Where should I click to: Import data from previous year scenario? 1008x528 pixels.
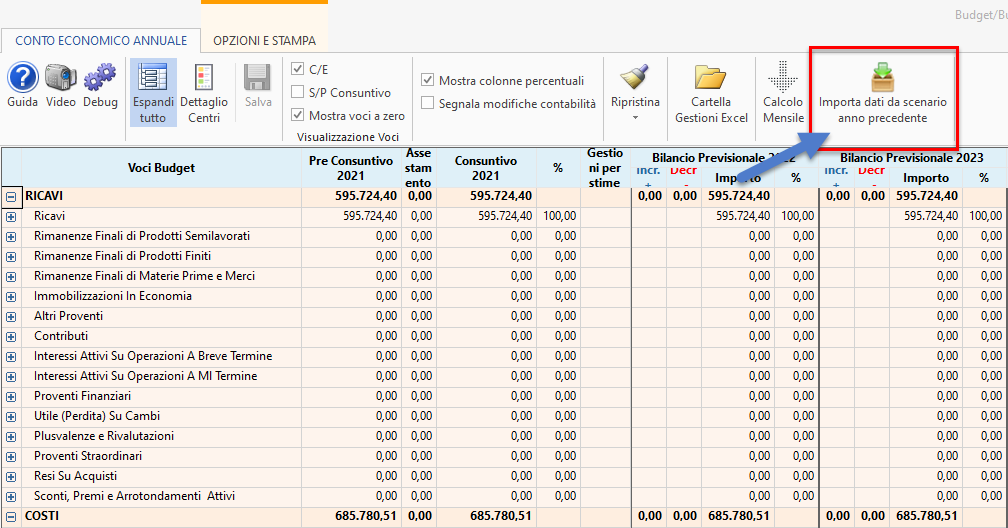883,93
